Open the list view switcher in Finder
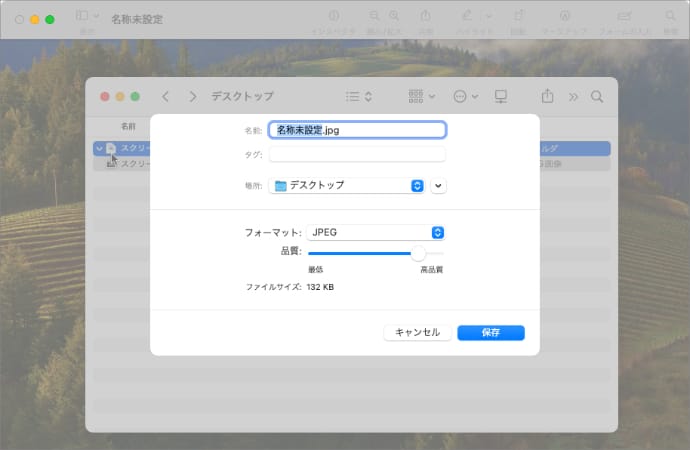The image size is (690, 450). [358, 97]
